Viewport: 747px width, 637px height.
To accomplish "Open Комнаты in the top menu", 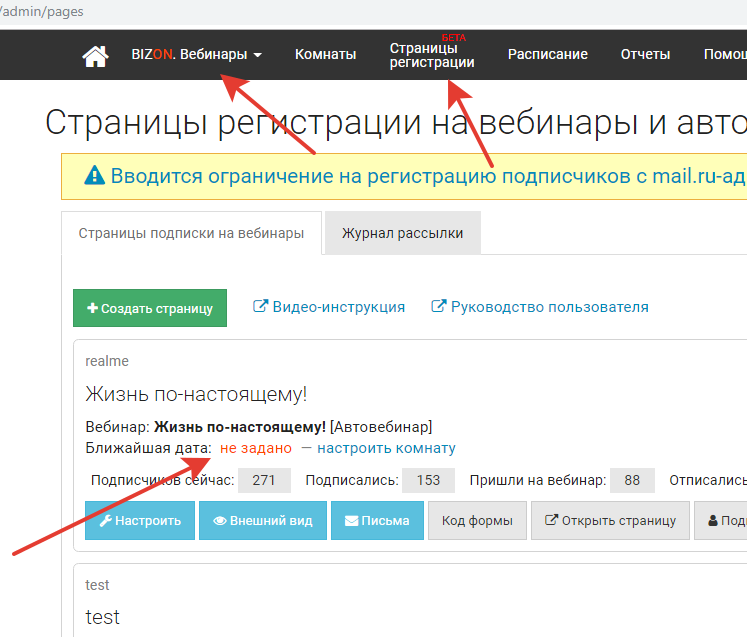I will [325, 55].
